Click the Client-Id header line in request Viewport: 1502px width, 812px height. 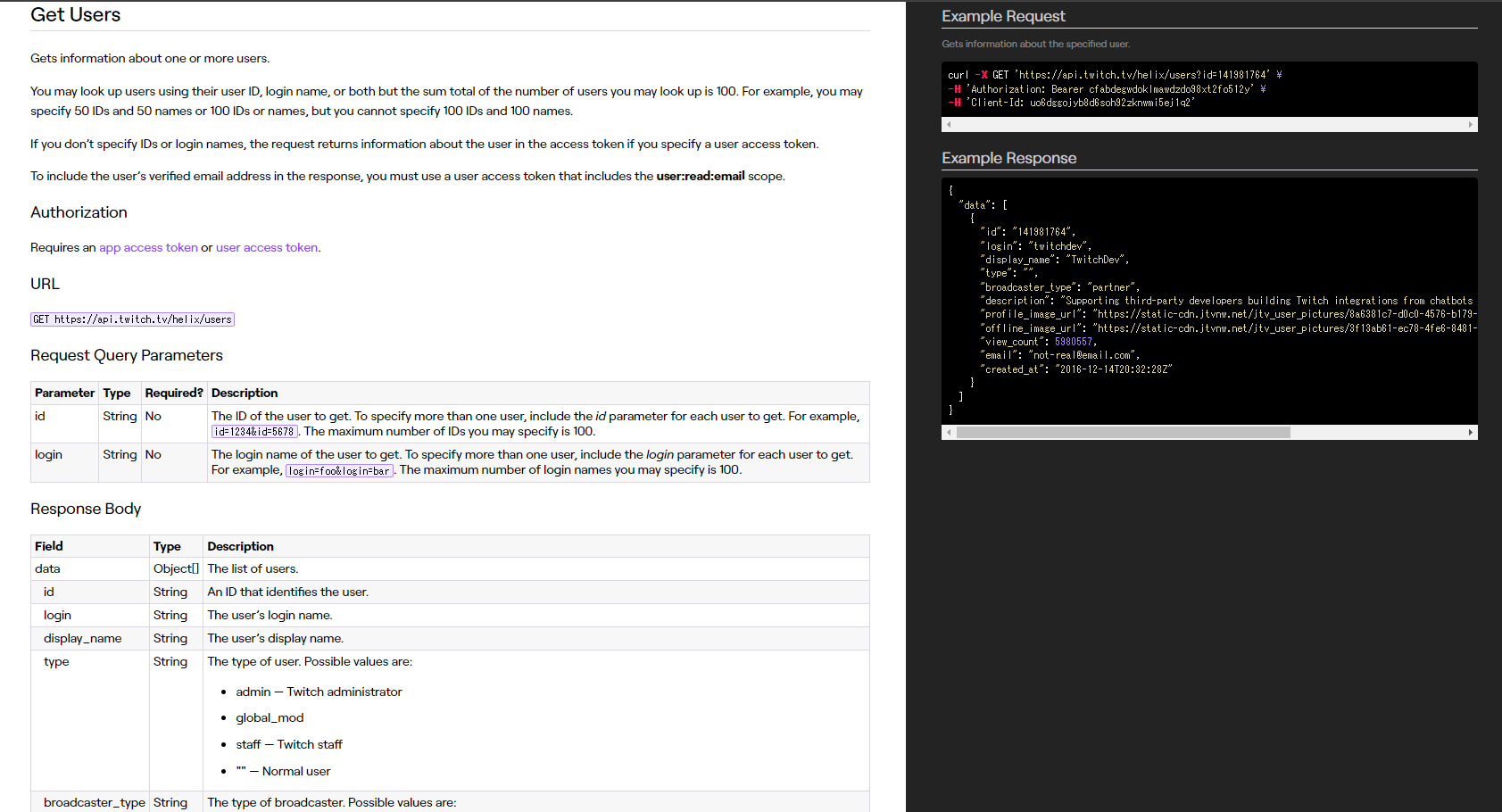(x=1071, y=103)
